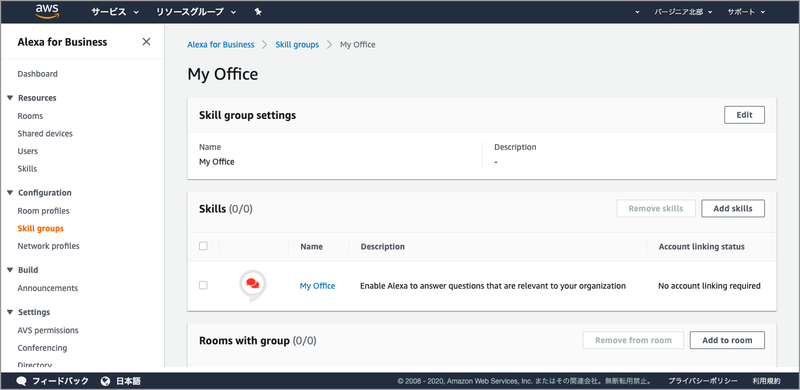Open the account dropdown arrow in header
Image resolution: width=800 pixels, height=390 pixels.
(x=637, y=12)
